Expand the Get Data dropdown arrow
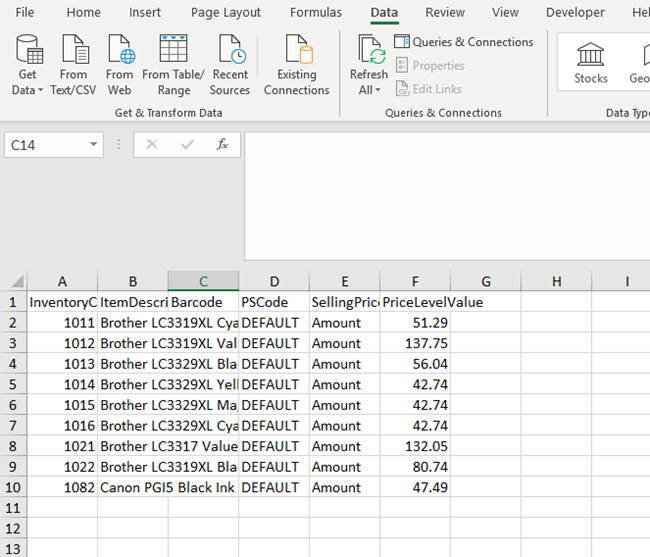Image resolution: width=650 pixels, height=557 pixels. click(41, 91)
